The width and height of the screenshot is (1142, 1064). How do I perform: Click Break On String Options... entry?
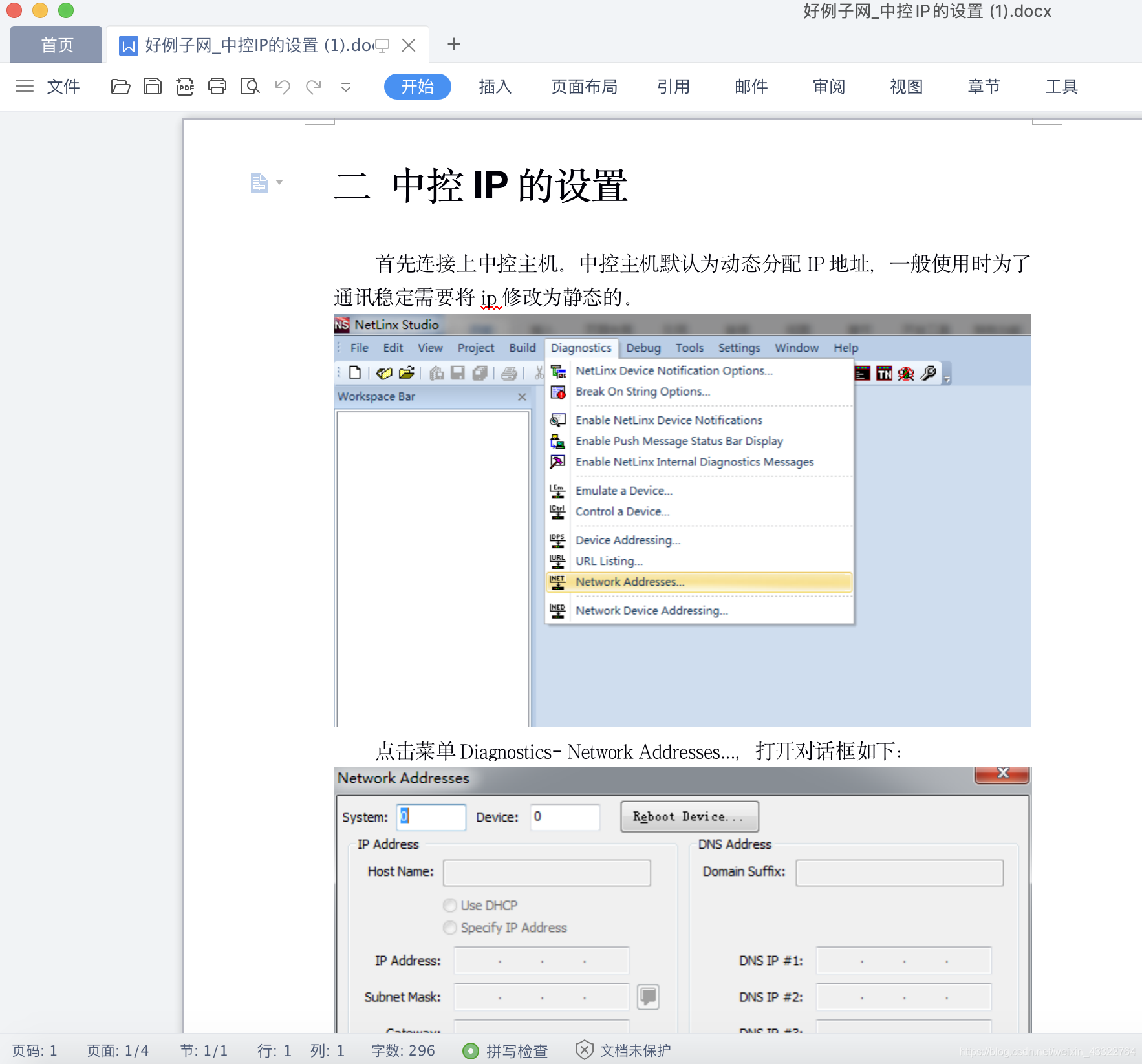tap(643, 392)
